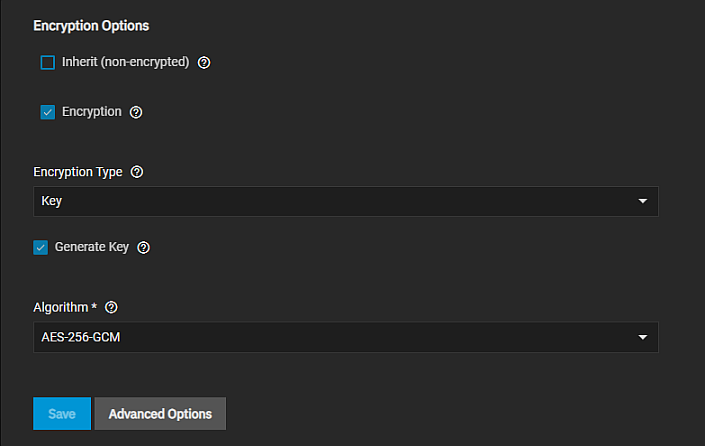Open help tooltip for the Encryption checkbox
705x446 pixels.
[x=136, y=112]
